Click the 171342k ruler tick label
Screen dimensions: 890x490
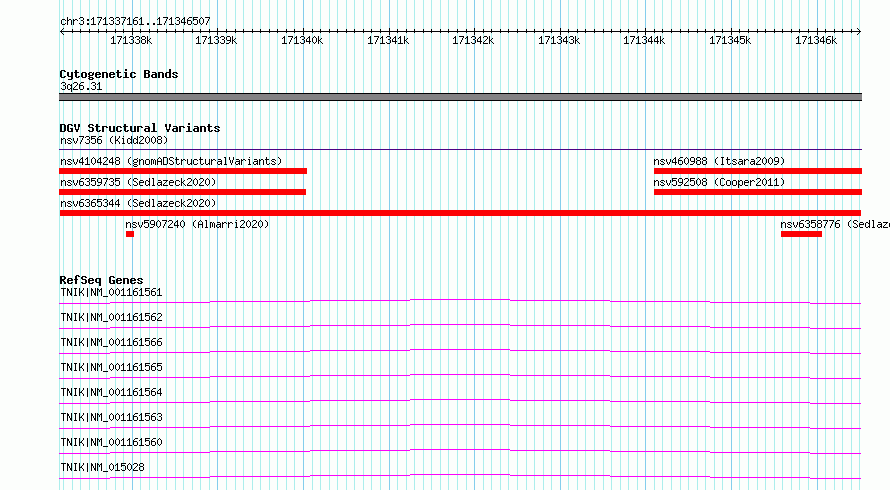[x=473, y=40]
